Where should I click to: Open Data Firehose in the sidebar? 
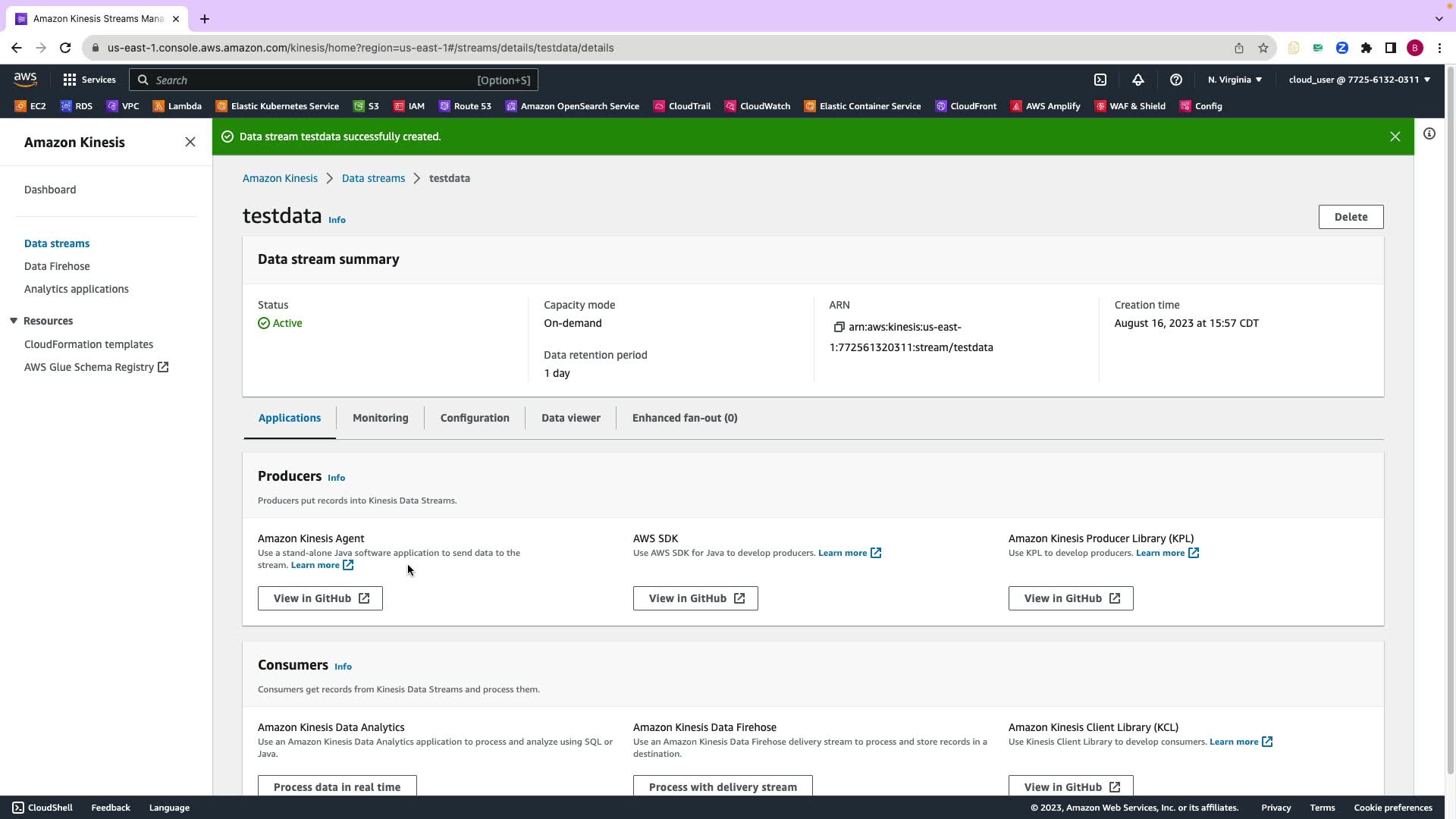tap(57, 266)
